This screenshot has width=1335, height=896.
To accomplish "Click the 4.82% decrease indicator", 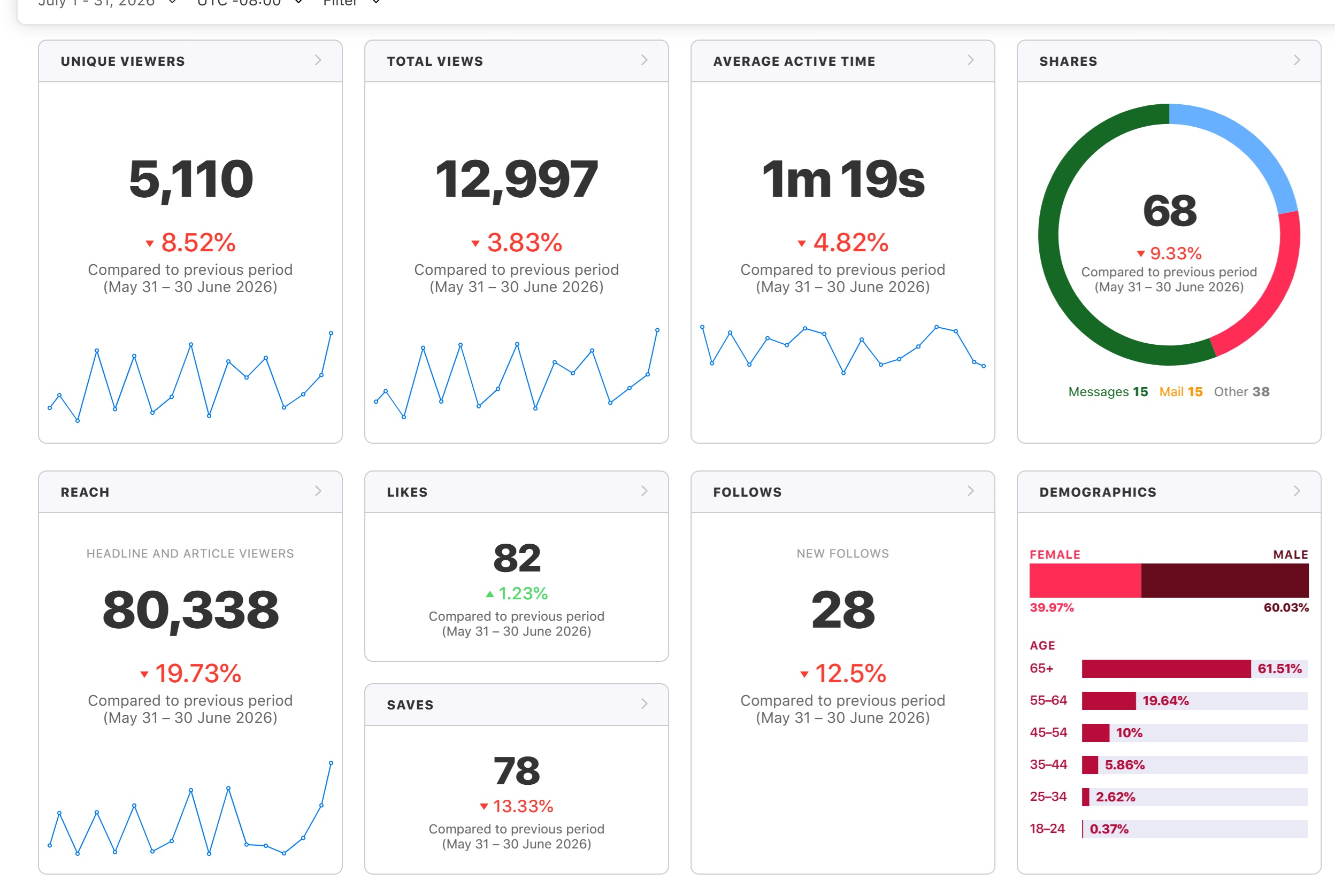I will (x=843, y=242).
